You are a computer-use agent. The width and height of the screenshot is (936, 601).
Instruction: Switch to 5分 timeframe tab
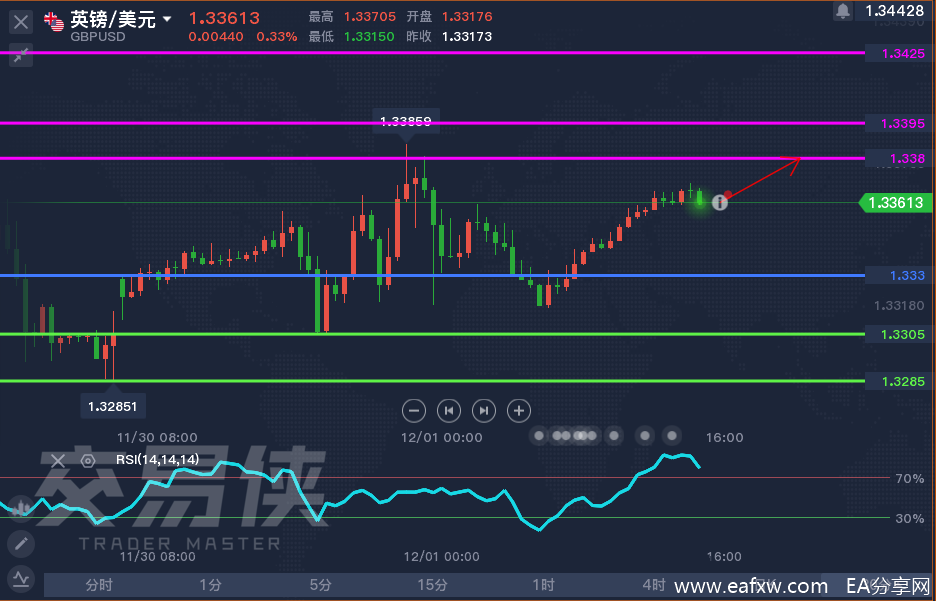pyautogui.click(x=321, y=585)
